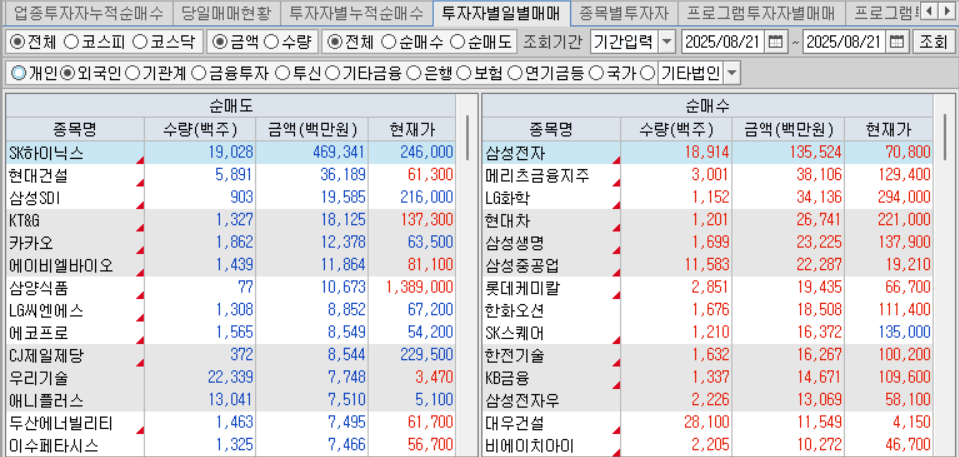
Task: Select 메리츠금융지주 stock name
Action: click(x=538, y=176)
